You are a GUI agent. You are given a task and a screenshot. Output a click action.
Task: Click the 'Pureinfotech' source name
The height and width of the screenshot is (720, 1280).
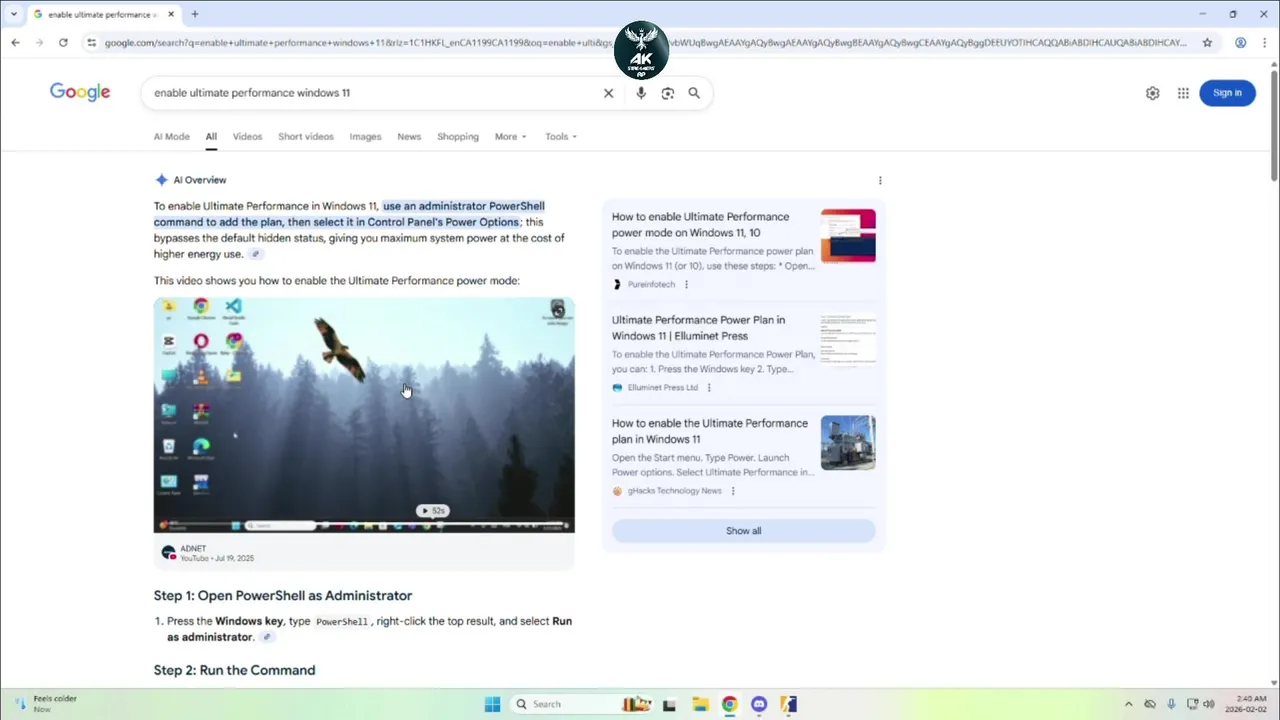[x=651, y=285]
